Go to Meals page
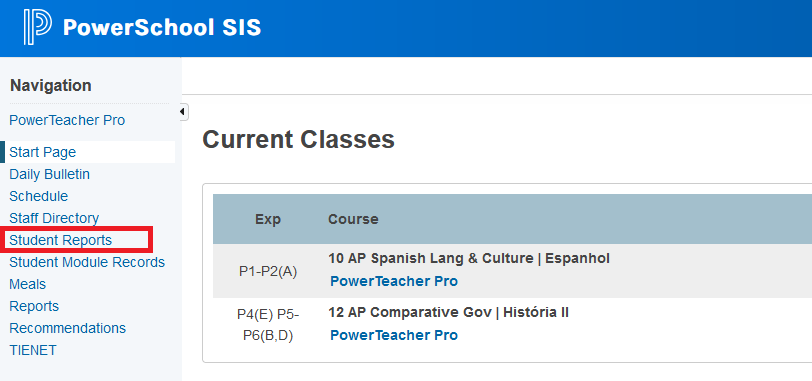 [27, 284]
